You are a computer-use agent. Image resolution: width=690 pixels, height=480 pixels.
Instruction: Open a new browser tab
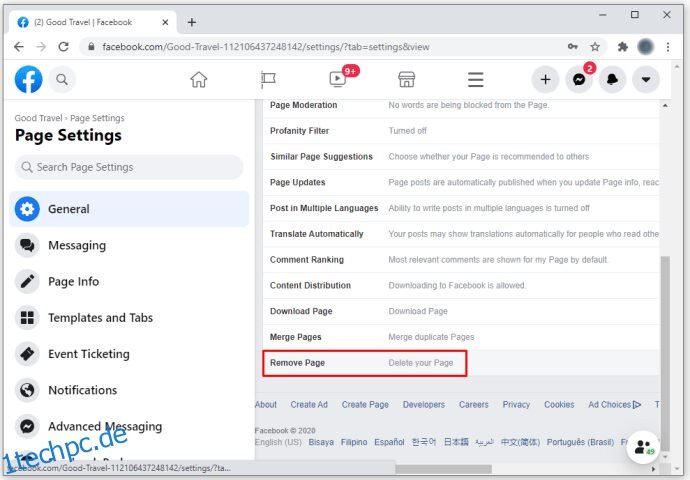[x=192, y=22]
